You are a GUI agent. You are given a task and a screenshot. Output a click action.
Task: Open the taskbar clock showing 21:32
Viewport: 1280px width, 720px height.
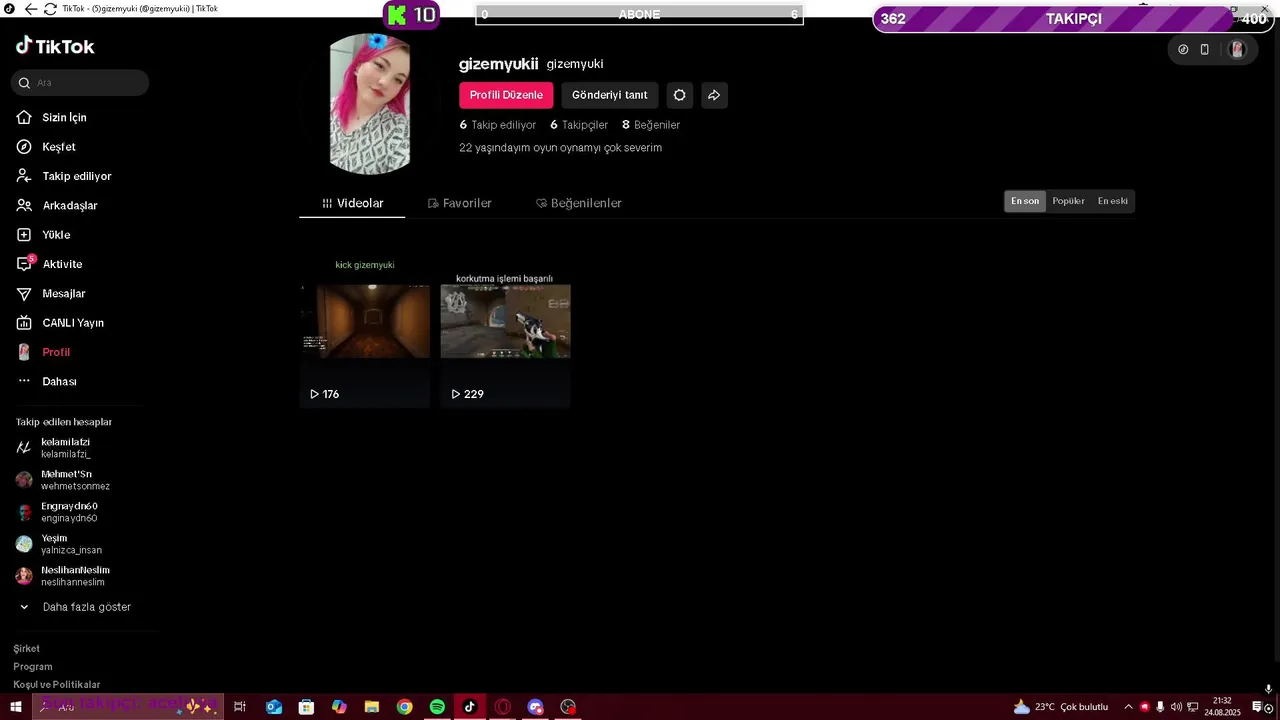coord(1222,707)
